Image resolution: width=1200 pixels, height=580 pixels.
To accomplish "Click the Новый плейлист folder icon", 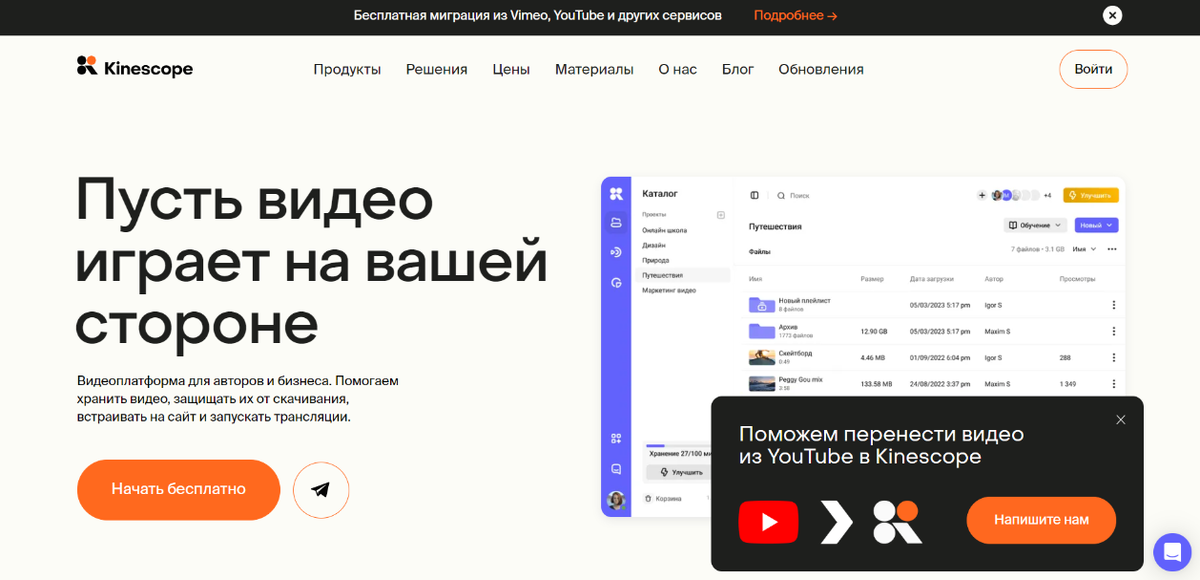I will pos(762,304).
